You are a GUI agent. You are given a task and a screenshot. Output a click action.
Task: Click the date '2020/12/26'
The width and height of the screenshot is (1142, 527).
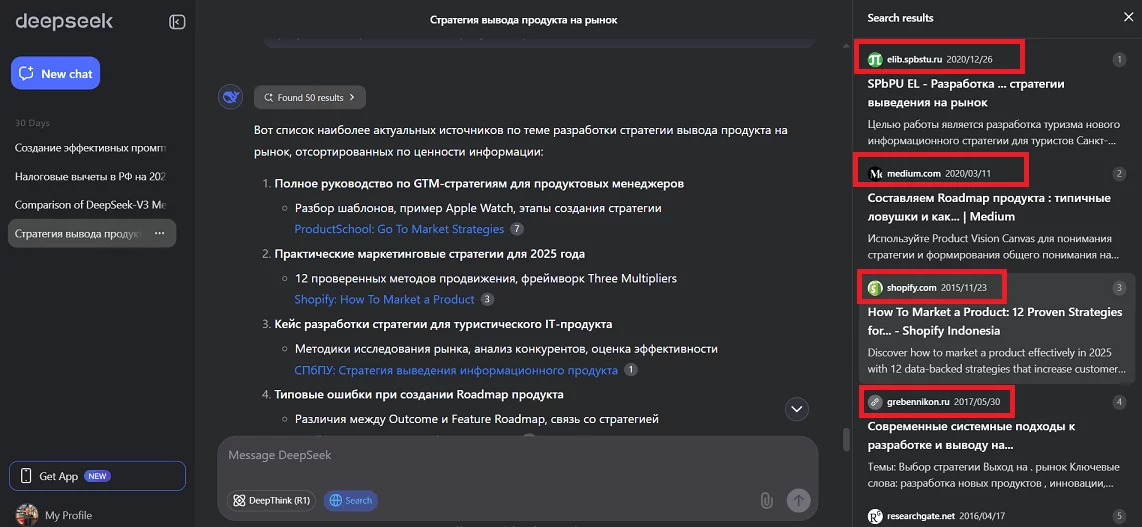[969, 59]
